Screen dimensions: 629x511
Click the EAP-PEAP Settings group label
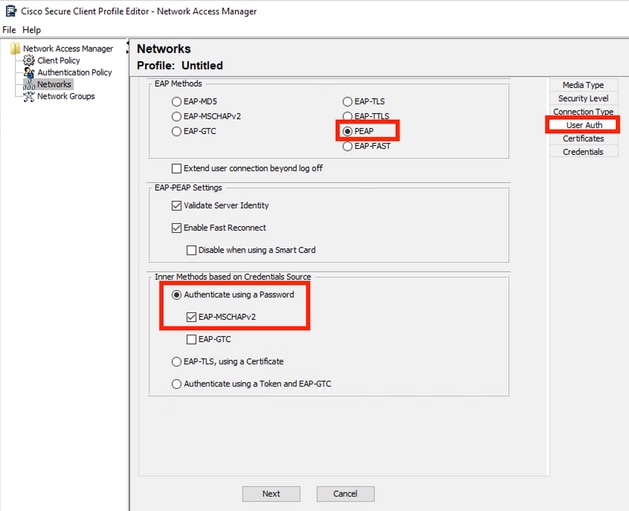(188, 188)
